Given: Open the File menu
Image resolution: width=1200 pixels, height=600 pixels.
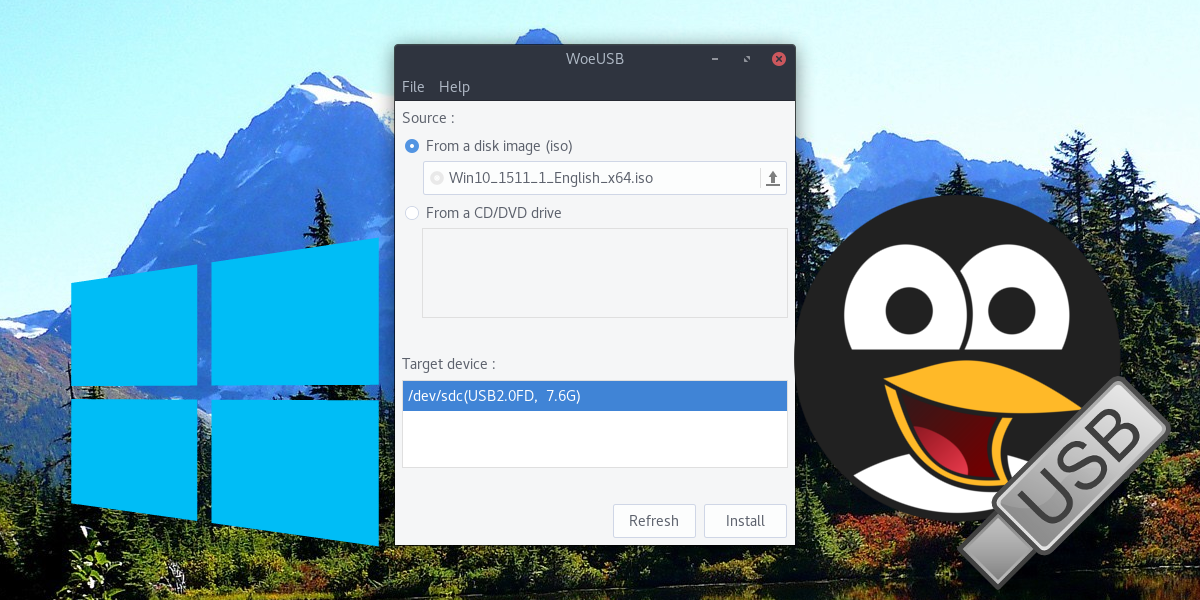Looking at the screenshot, I should (x=412, y=87).
